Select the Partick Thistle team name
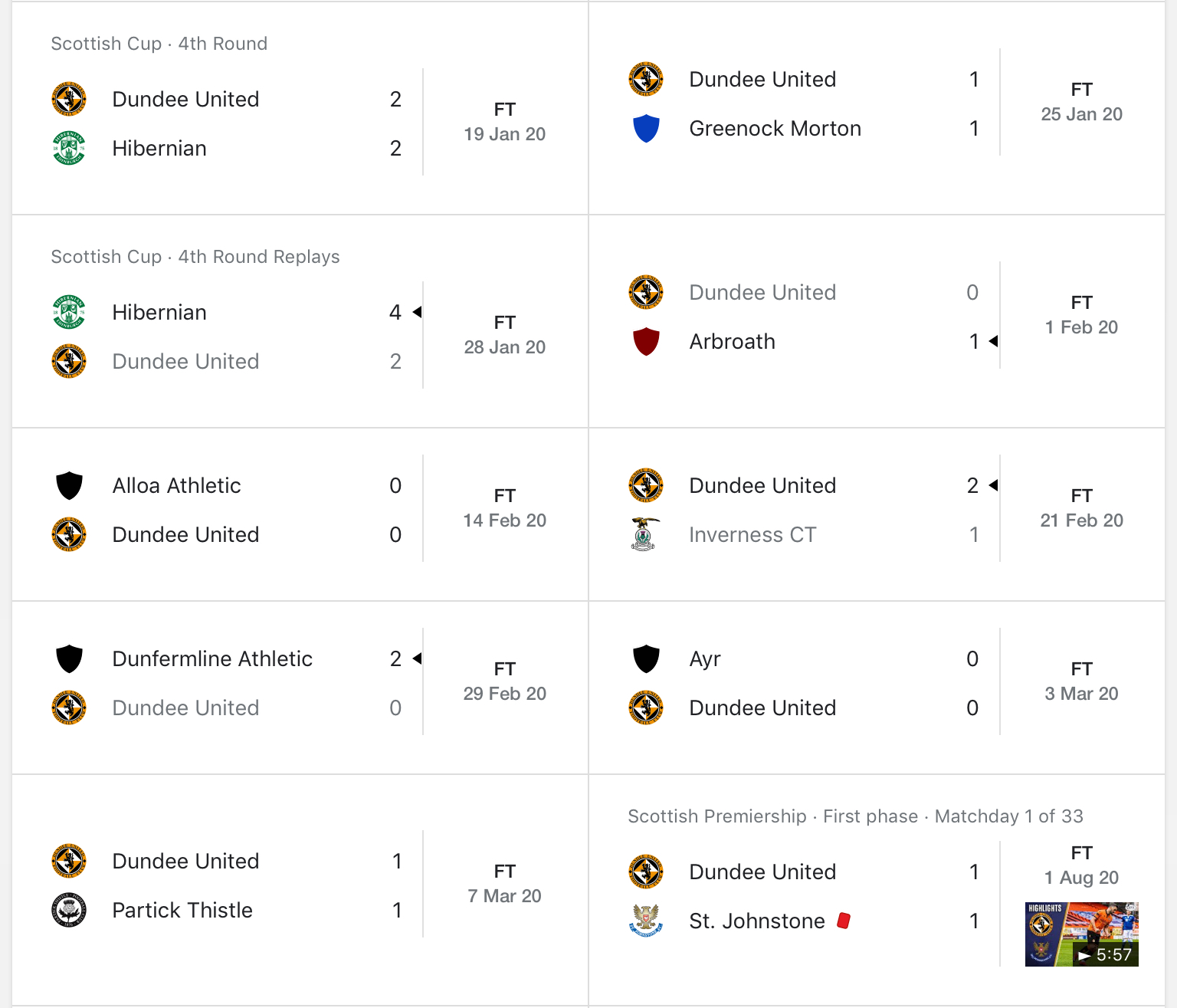This screenshot has width=1177, height=1008. click(x=182, y=910)
